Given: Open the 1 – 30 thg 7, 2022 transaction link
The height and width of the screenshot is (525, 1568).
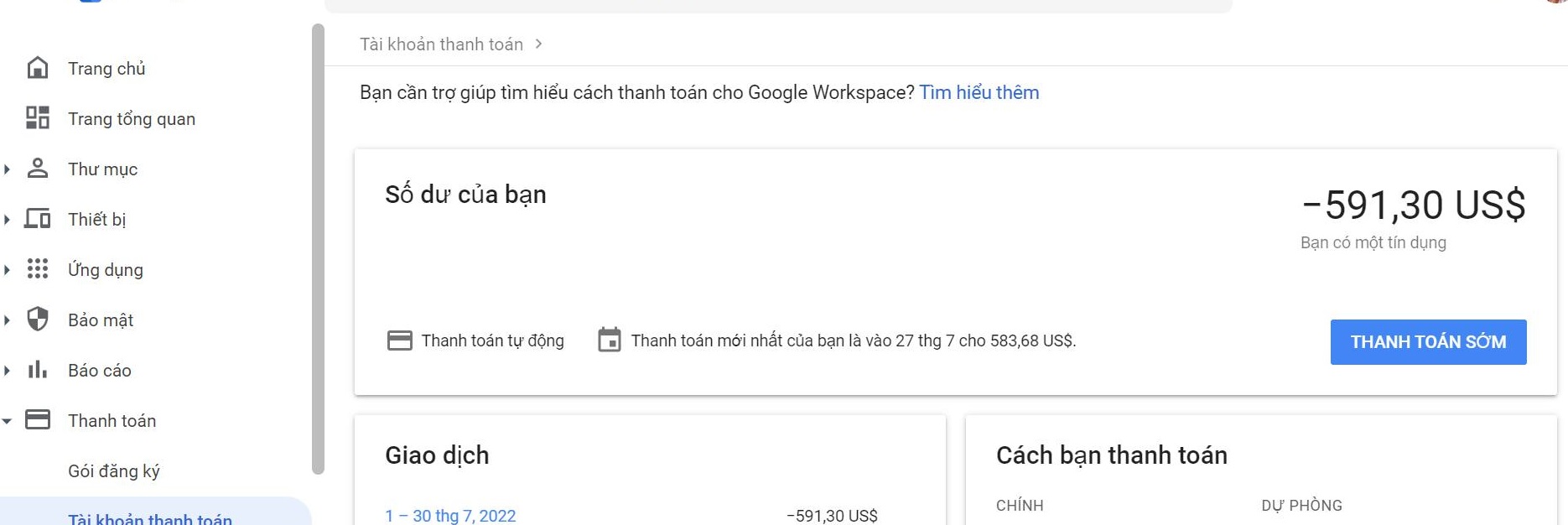Looking at the screenshot, I should click(x=450, y=516).
